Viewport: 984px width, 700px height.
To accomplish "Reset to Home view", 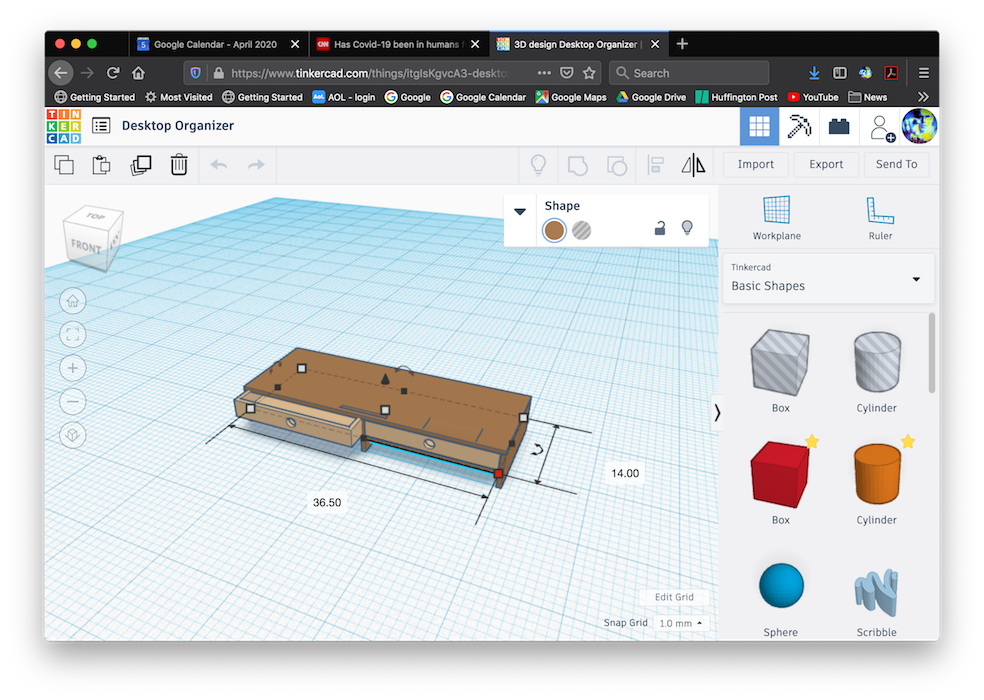I will pyautogui.click(x=73, y=301).
